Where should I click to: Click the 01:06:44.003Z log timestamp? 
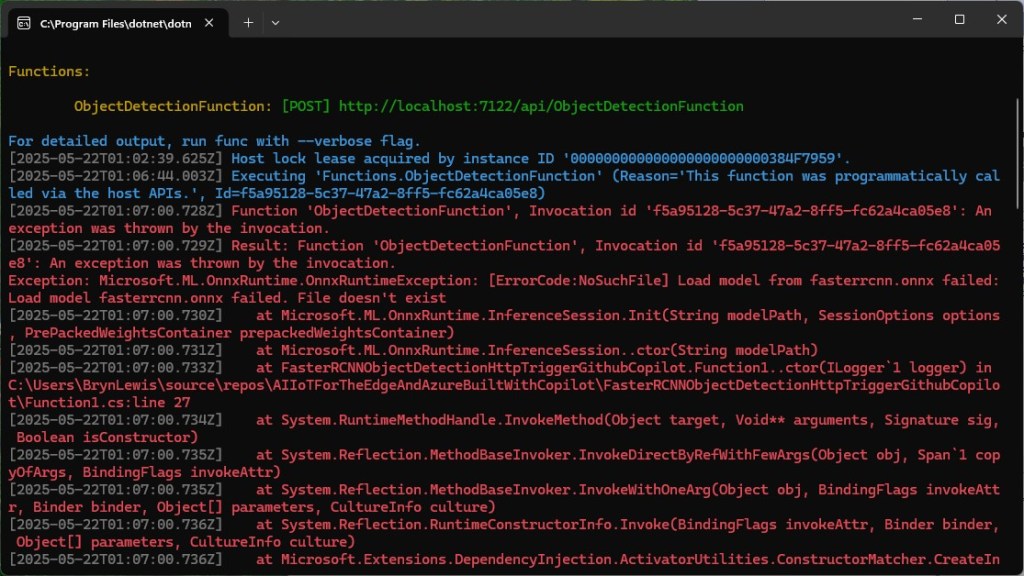click(x=115, y=176)
